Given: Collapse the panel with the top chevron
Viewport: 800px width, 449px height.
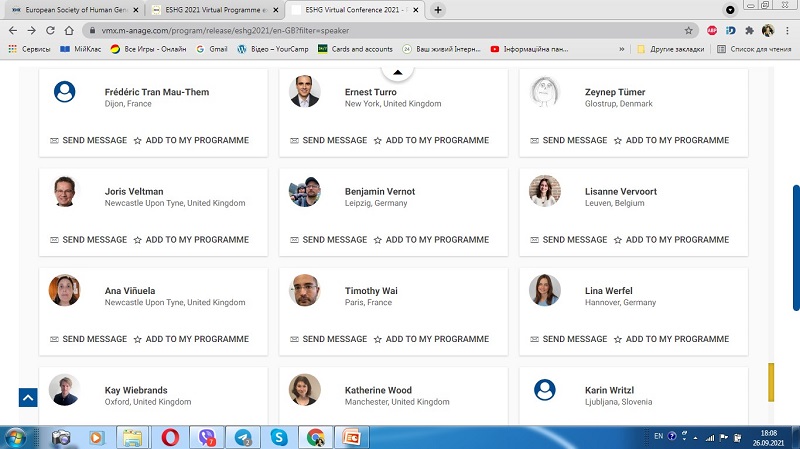Looking at the screenshot, I should point(397,73).
